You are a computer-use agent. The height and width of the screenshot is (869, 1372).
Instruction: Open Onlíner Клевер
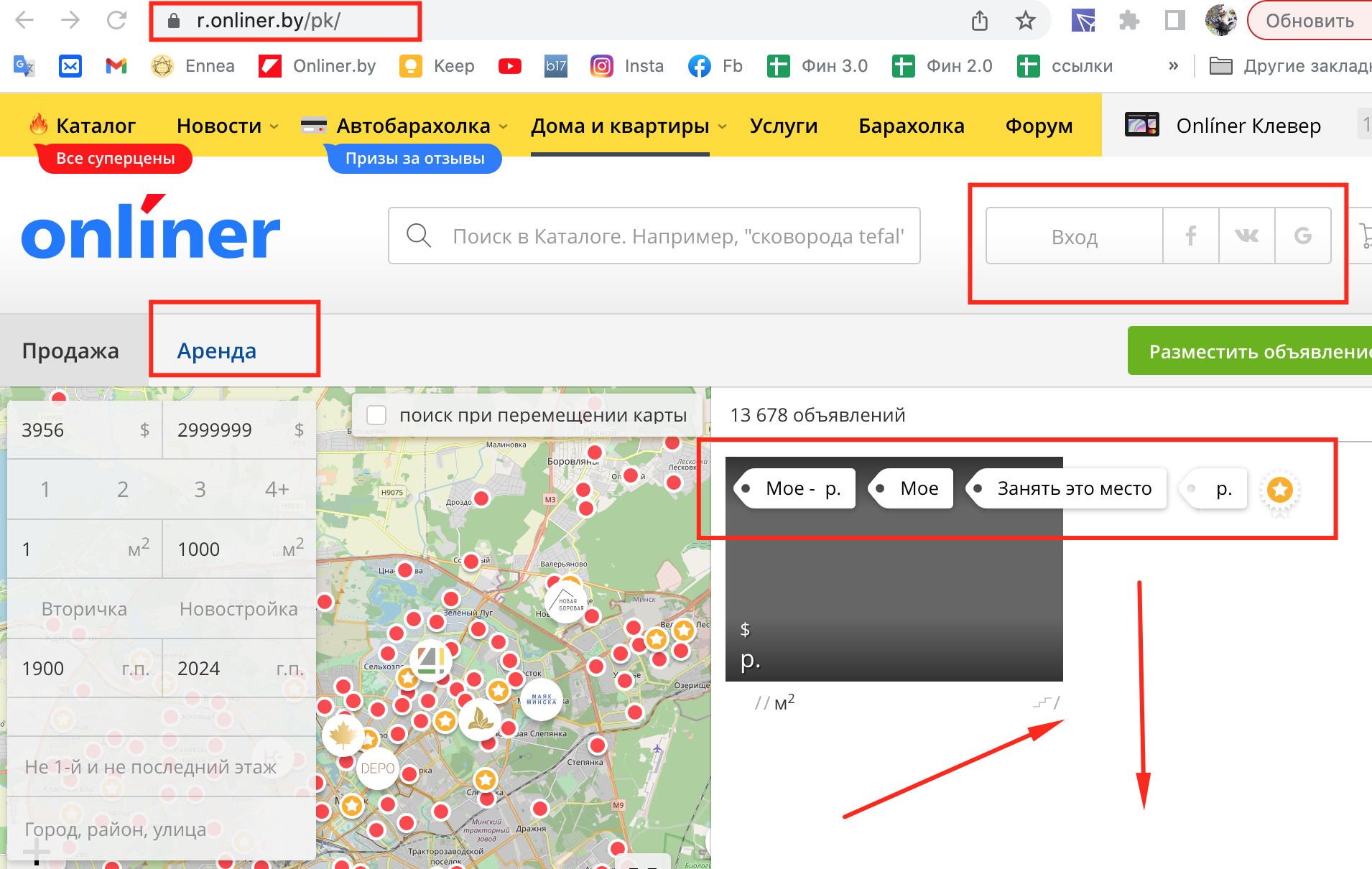[x=1223, y=126]
